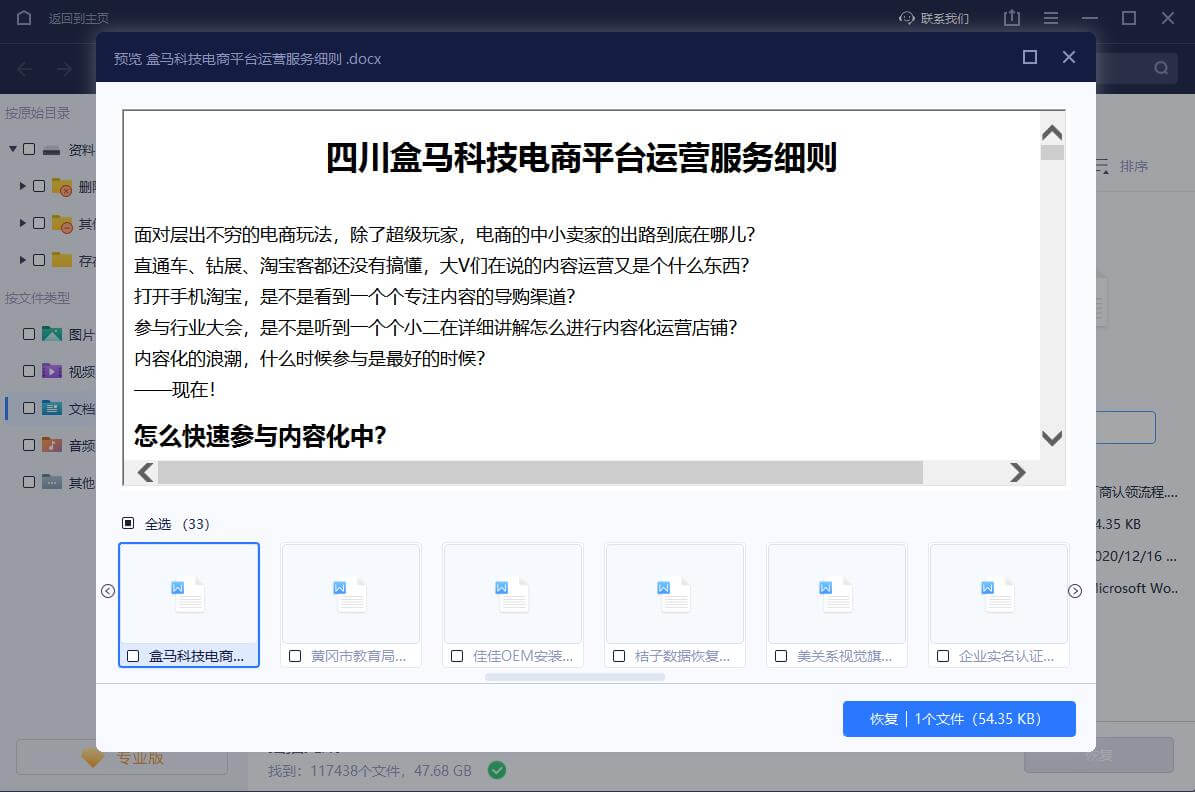Open the 美关系视觉旗 document thumbnail
This screenshot has height=792, width=1195.
837,595
